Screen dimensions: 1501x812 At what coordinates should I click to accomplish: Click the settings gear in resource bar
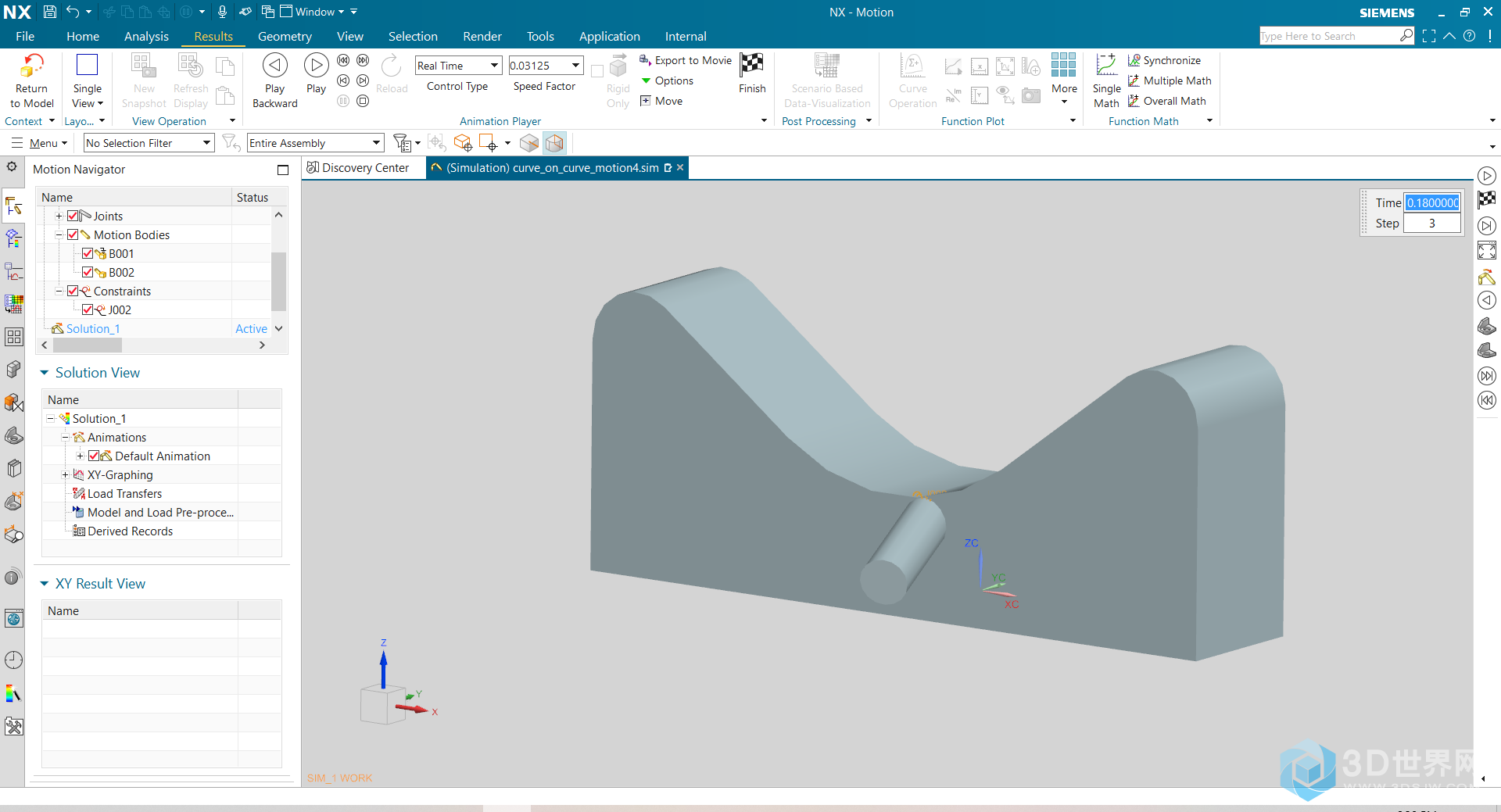(x=12, y=166)
